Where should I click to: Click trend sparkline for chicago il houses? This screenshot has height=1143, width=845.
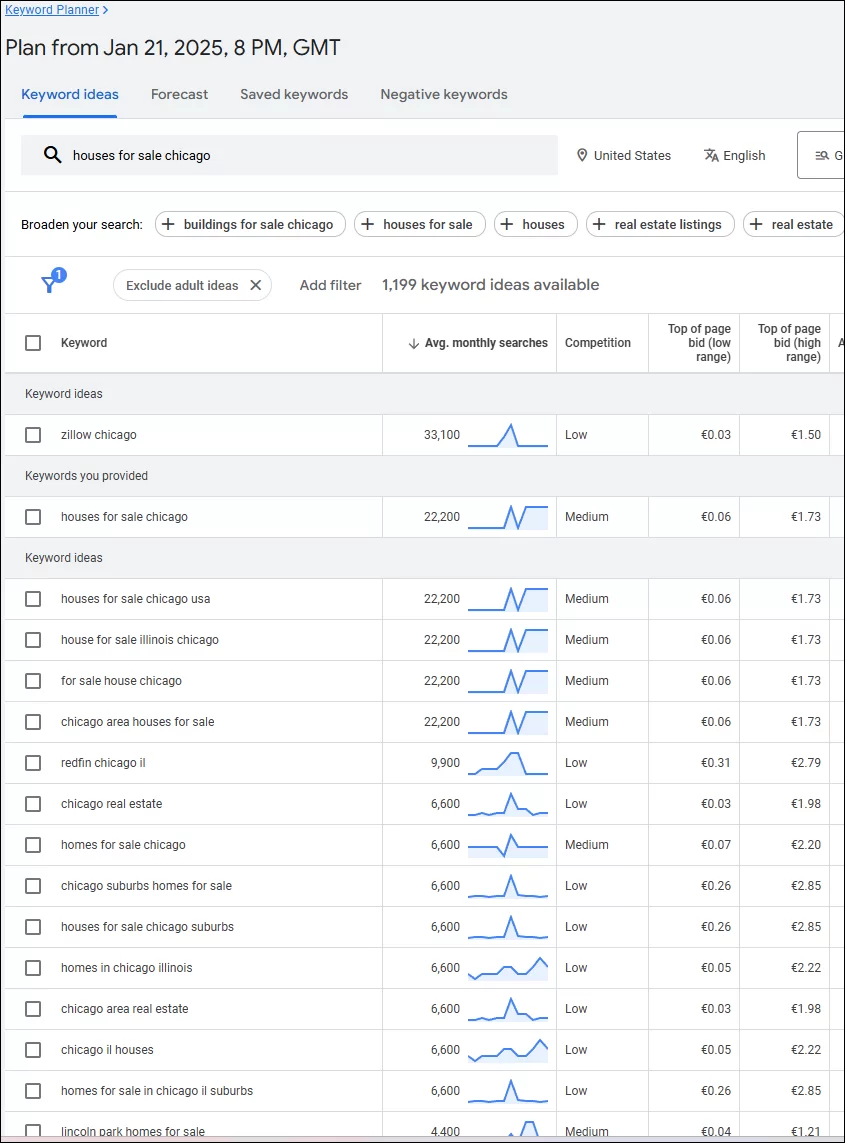click(x=507, y=1050)
